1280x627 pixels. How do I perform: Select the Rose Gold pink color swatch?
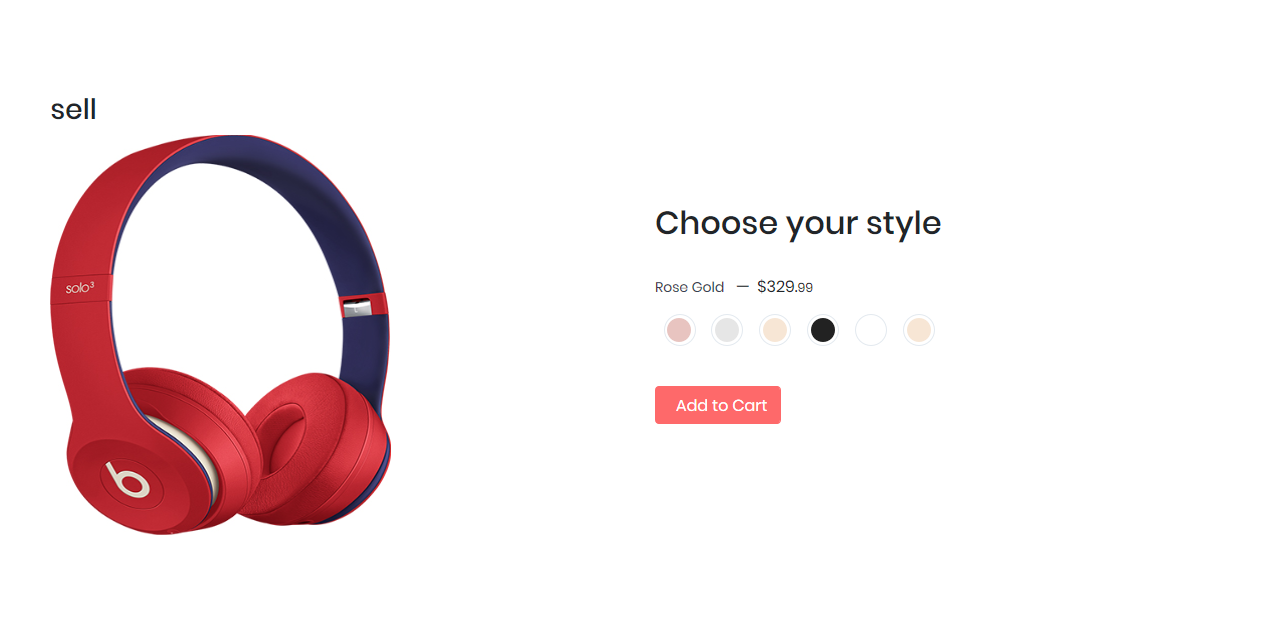(679, 330)
